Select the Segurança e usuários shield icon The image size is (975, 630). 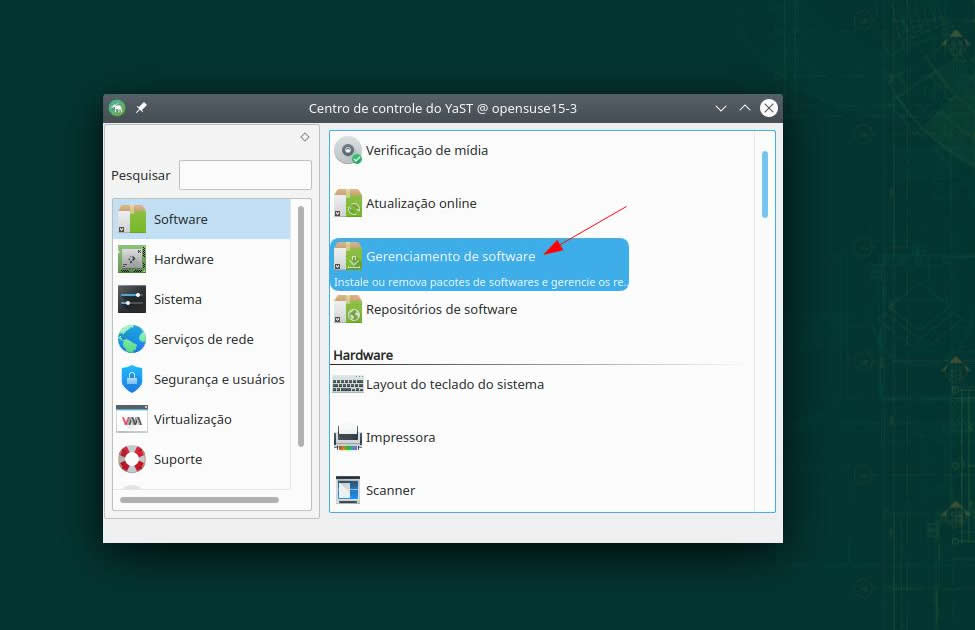coord(132,379)
